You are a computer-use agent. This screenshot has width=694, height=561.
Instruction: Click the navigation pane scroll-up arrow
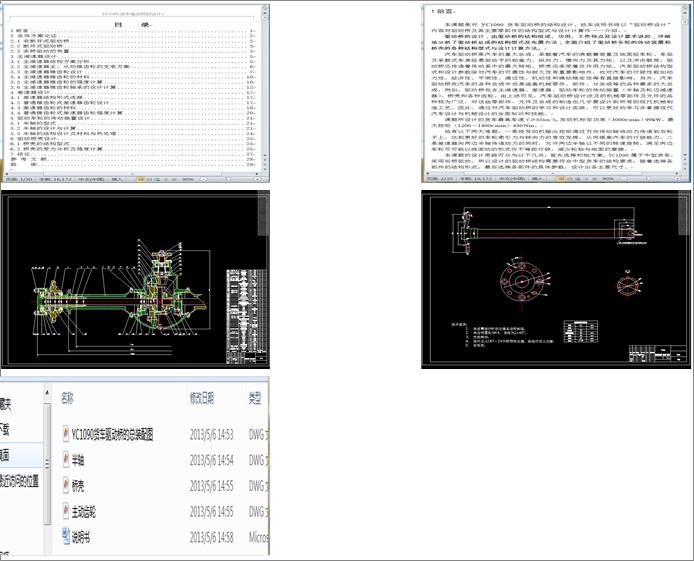(47, 392)
